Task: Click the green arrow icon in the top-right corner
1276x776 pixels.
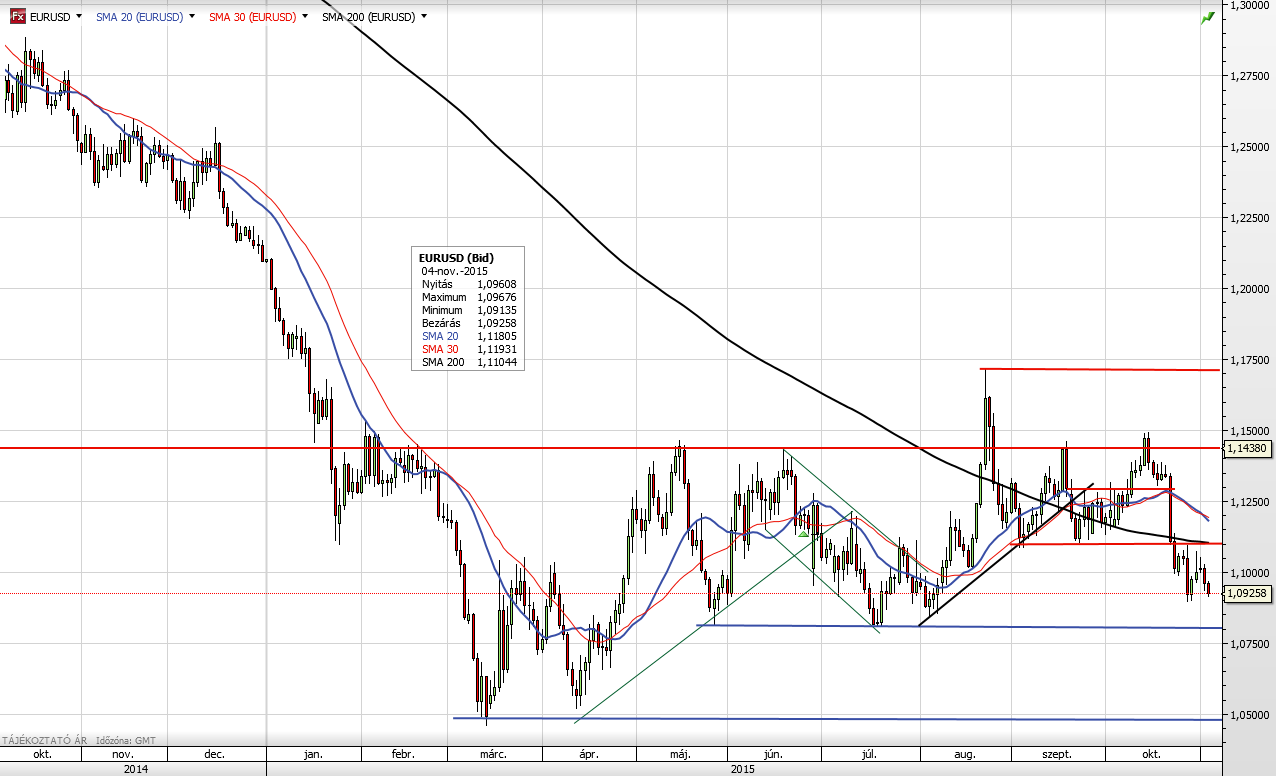Action: pyautogui.click(x=1208, y=17)
